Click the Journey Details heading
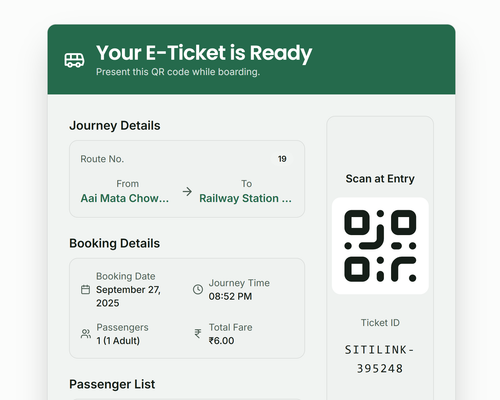The width and height of the screenshot is (500, 400). coord(115,126)
